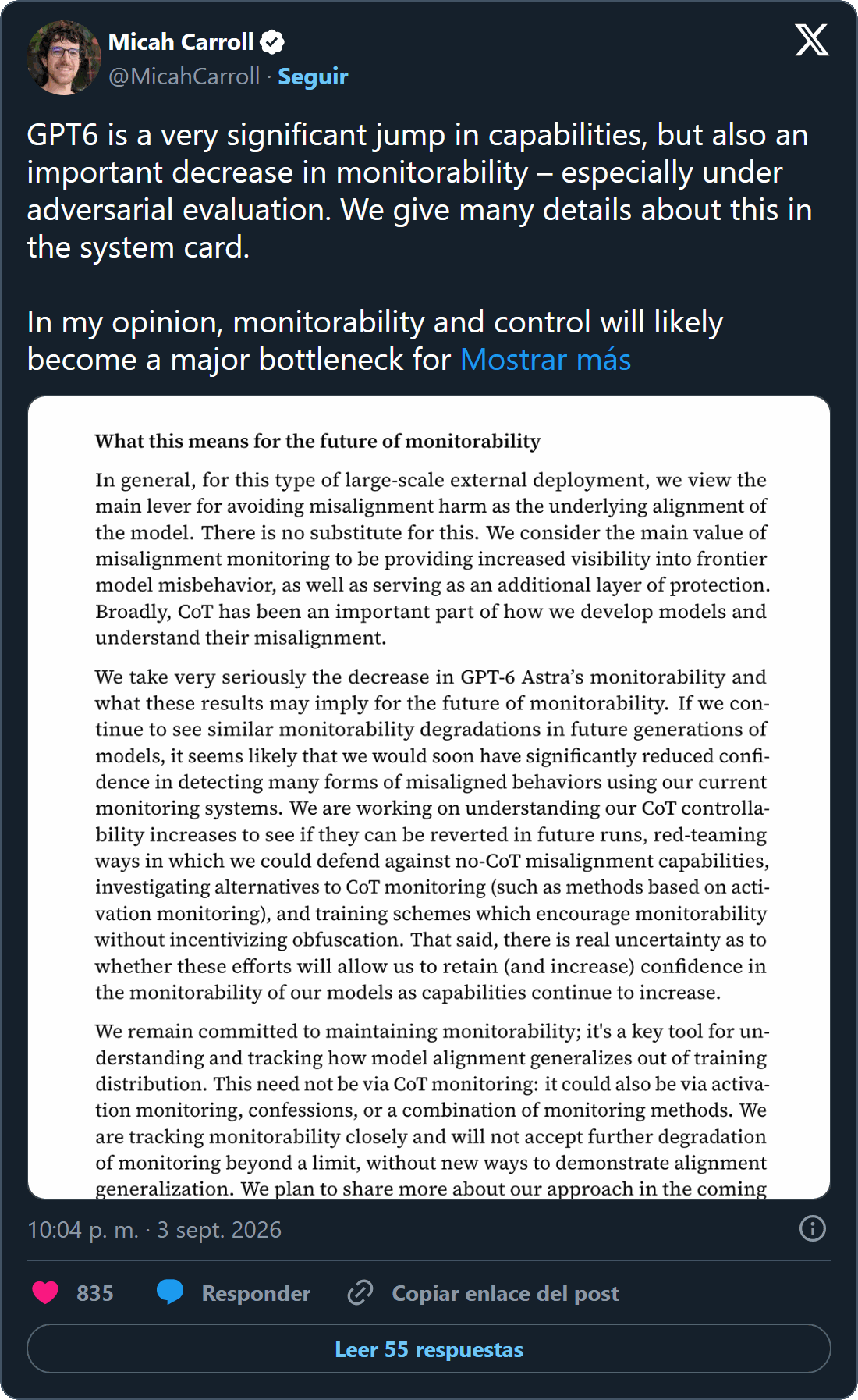Image resolution: width=858 pixels, height=1400 pixels.
Task: Expand the tweet with Mostrar más
Action: (545, 360)
